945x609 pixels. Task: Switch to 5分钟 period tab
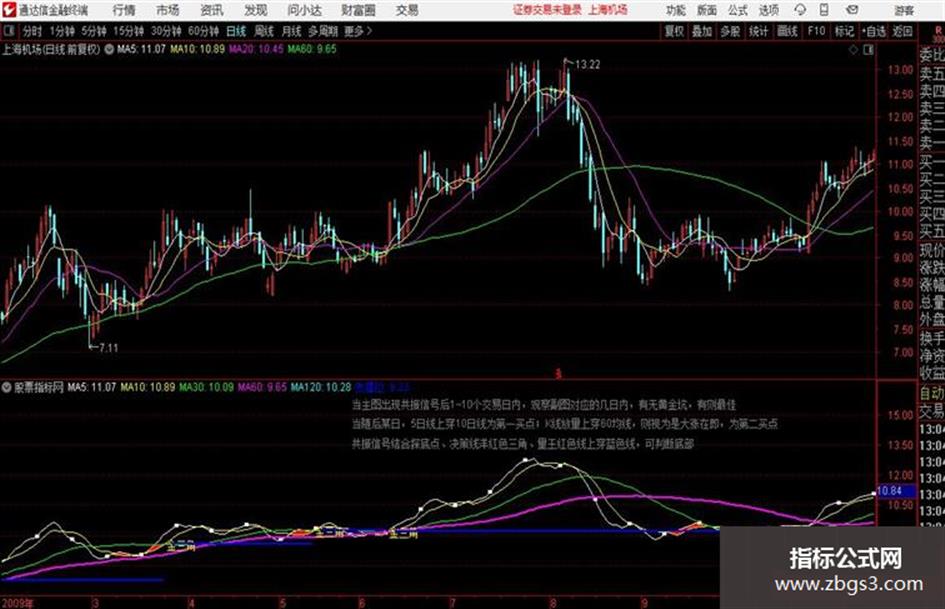[94, 31]
